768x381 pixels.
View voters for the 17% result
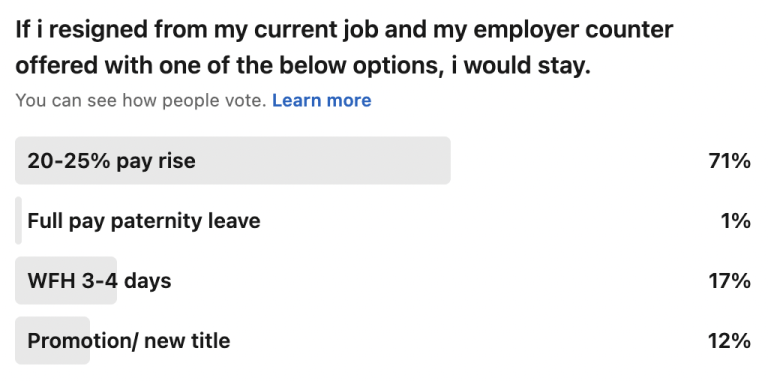[x=729, y=281]
